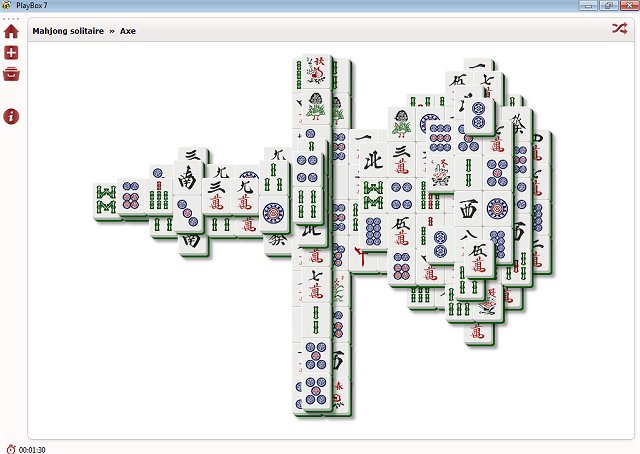Image resolution: width=640 pixels, height=454 pixels.
Task: Pick the one-circle tile on the handle
Action: pos(273,214)
